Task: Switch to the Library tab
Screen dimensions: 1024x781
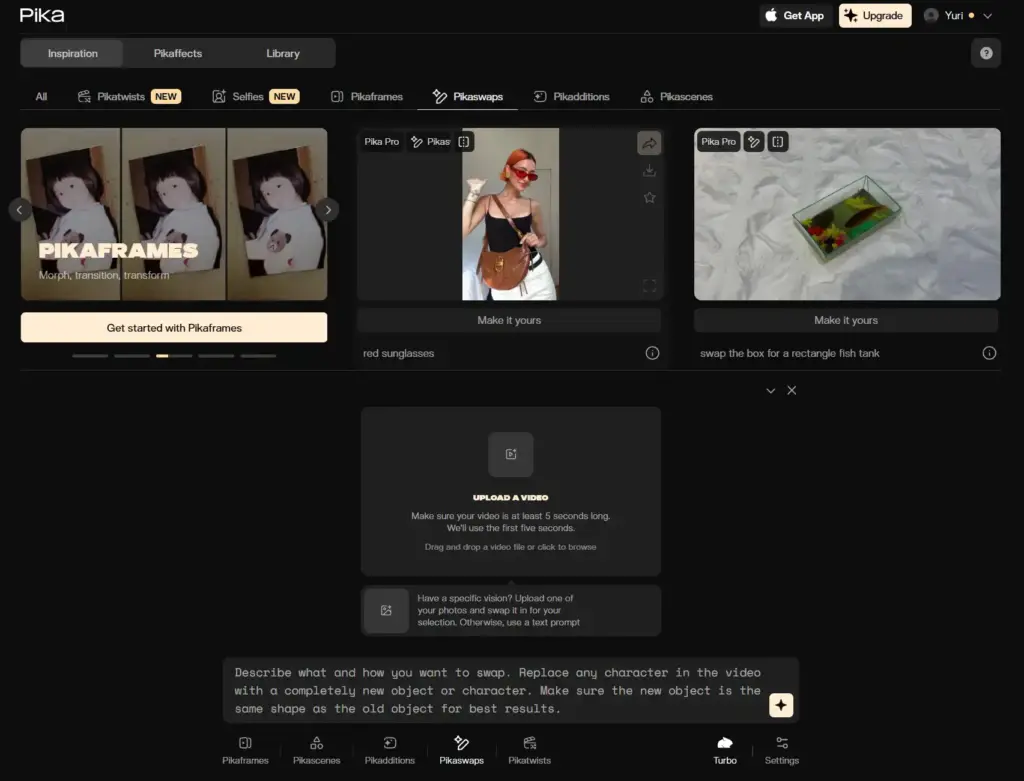Action: click(x=283, y=54)
